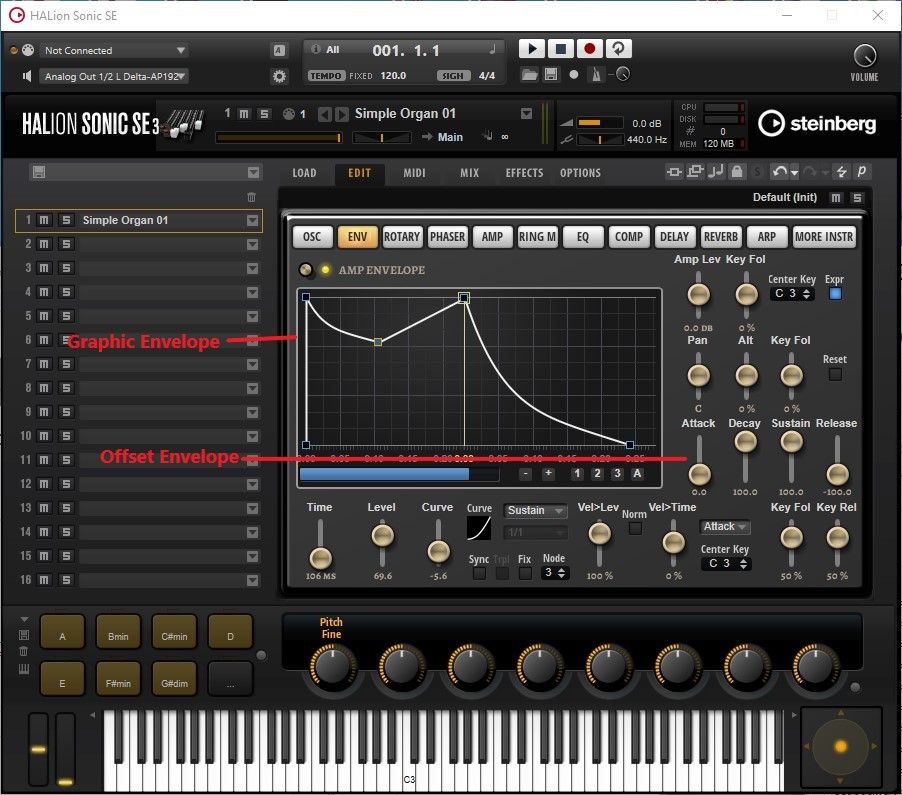Click the undo arrow icon
This screenshot has height=795, width=902.
779,171
